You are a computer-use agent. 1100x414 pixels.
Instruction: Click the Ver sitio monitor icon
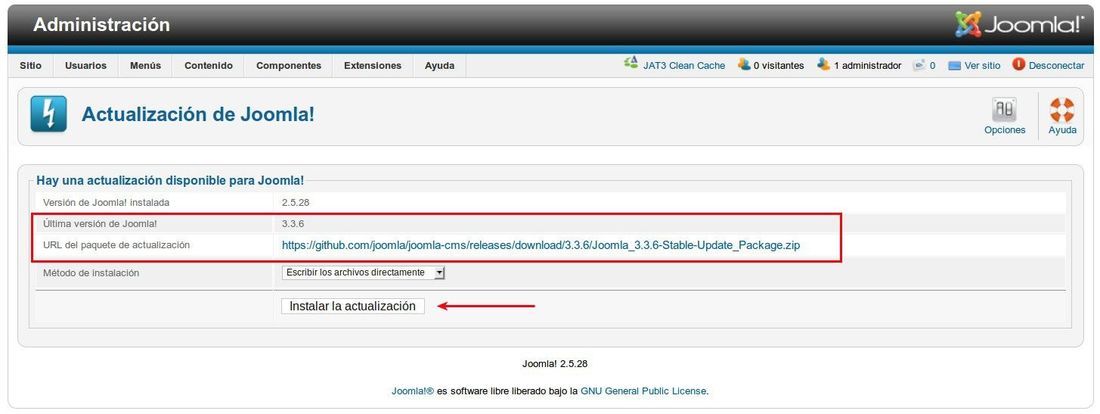(x=954, y=65)
